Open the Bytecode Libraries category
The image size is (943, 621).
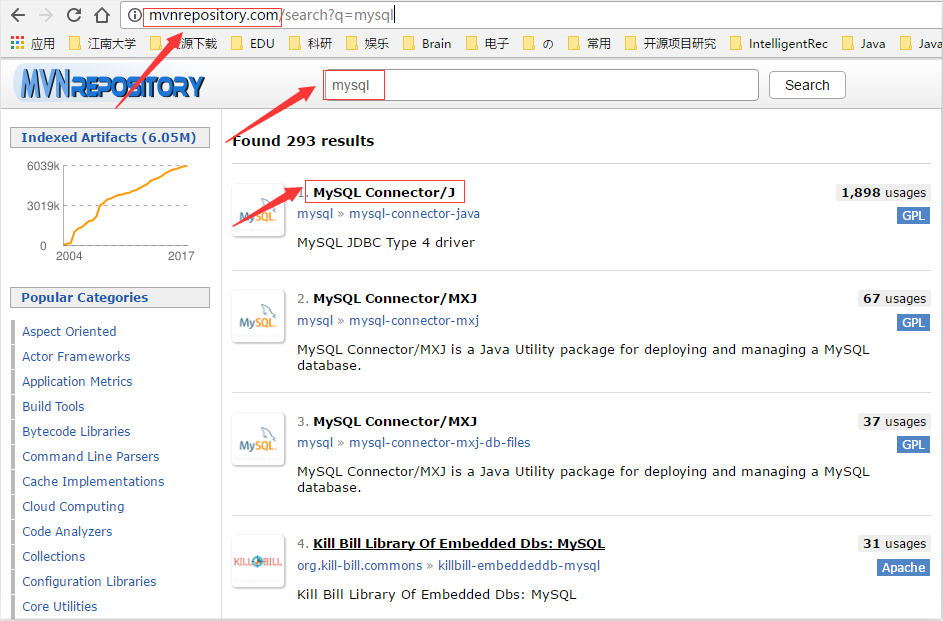(x=76, y=432)
